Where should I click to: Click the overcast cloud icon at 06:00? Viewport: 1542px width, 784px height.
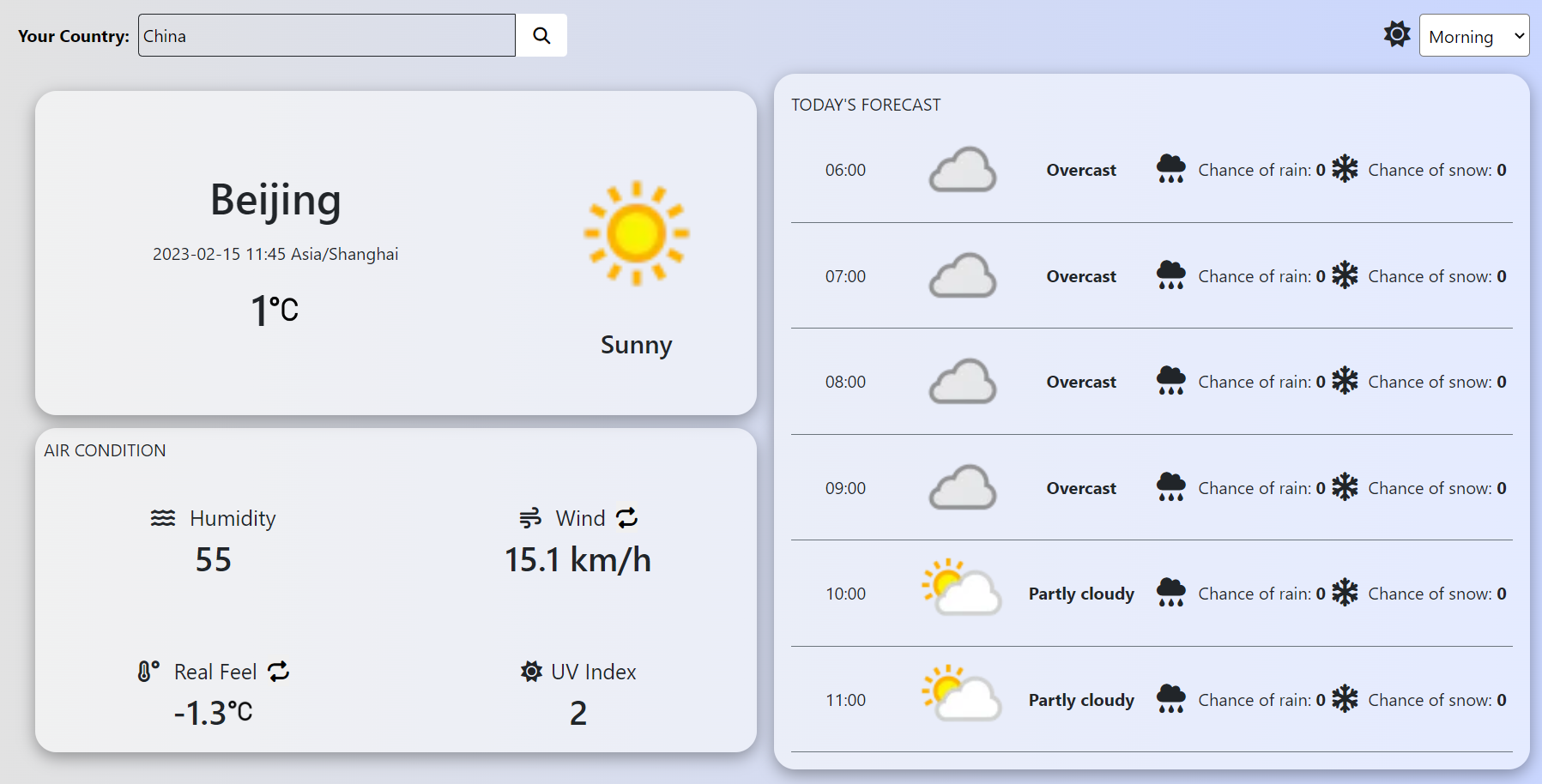962,169
